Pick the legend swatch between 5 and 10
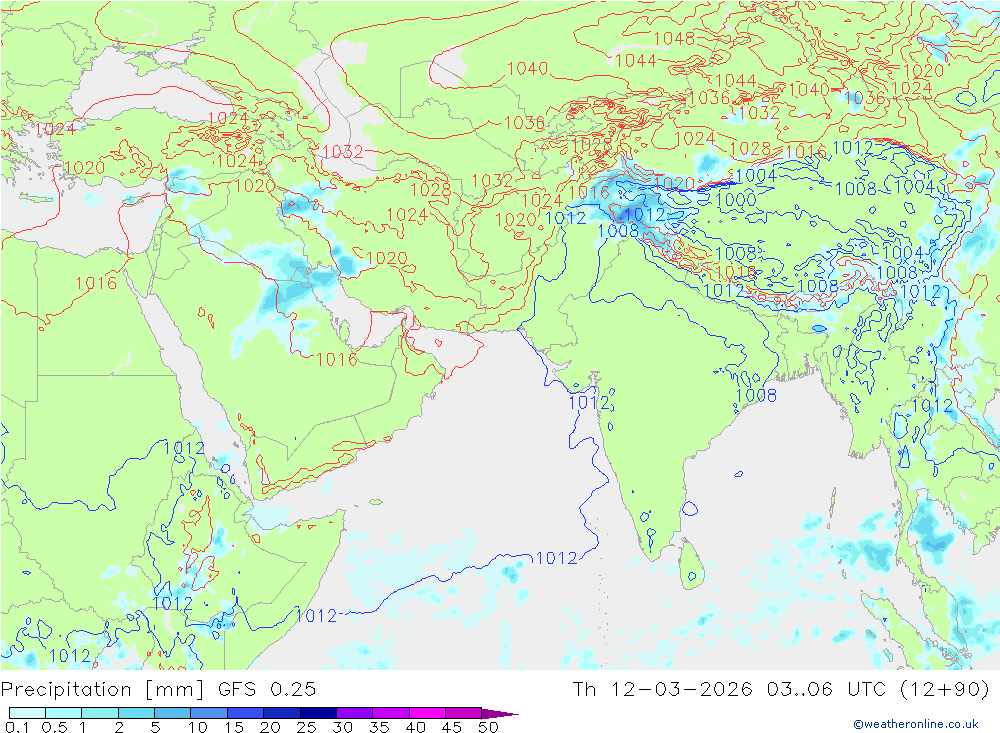 coord(172,713)
